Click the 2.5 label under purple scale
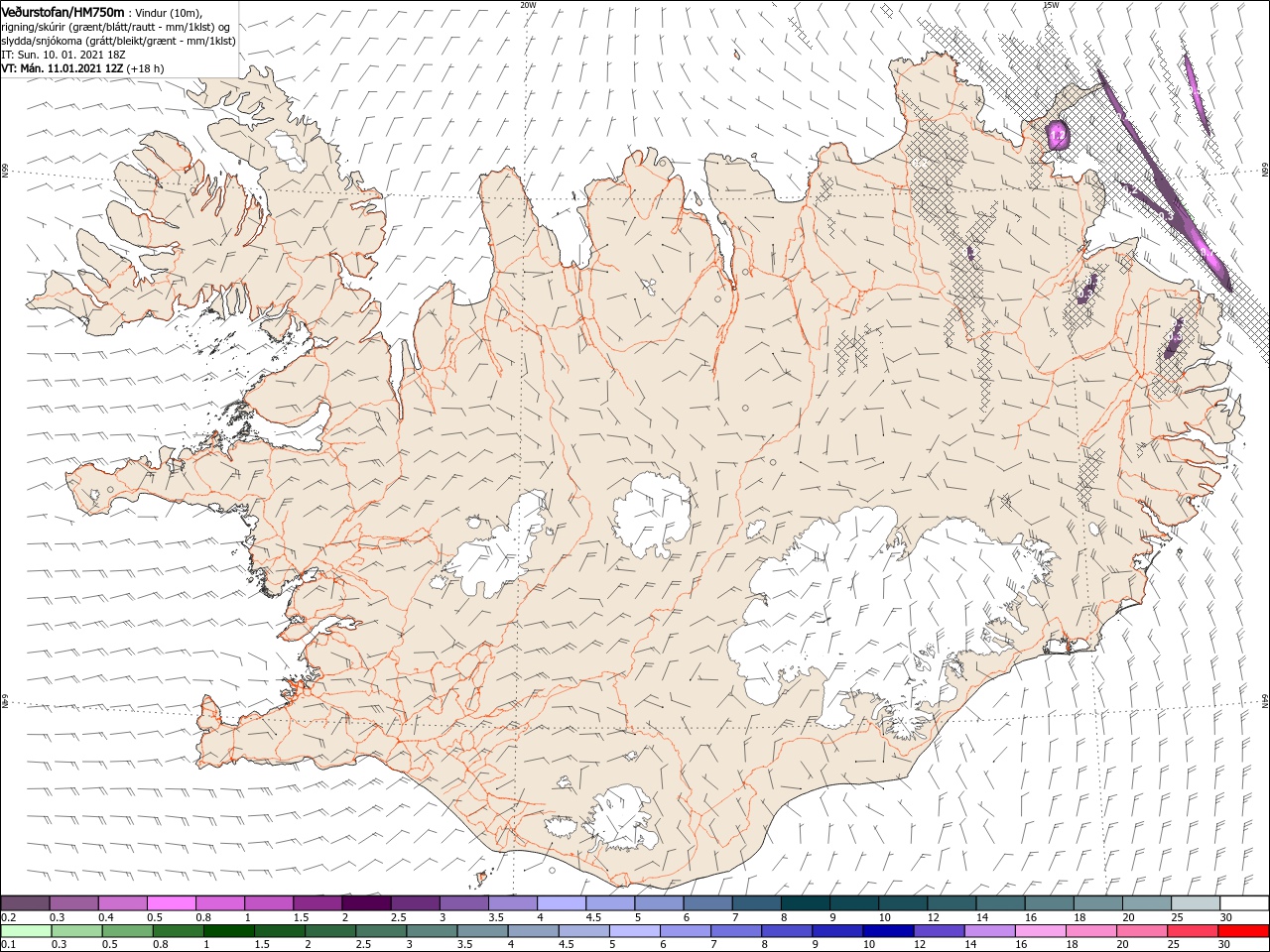 [398, 917]
